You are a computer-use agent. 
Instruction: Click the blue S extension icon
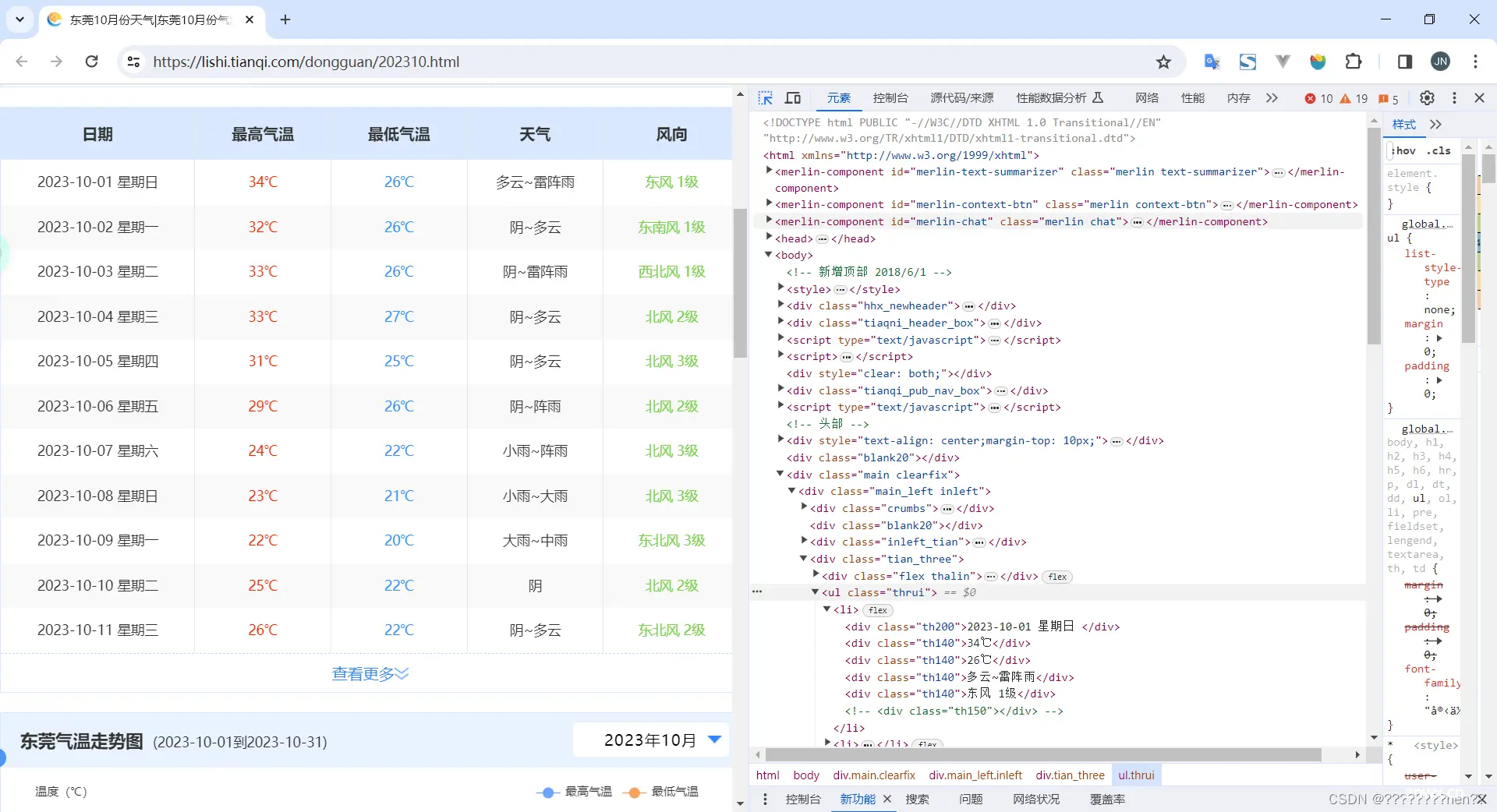pos(1247,62)
